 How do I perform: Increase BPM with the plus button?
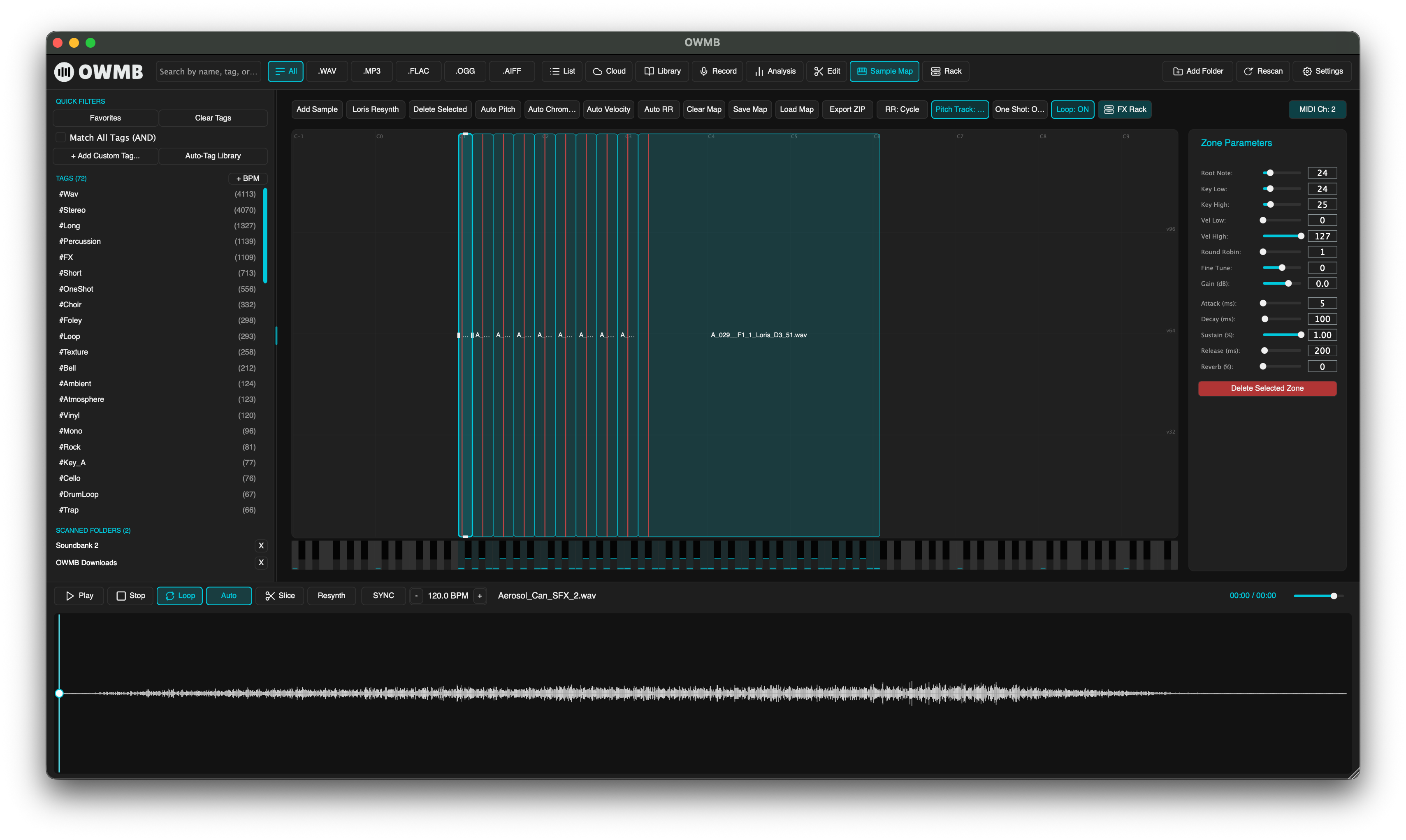[479, 596]
